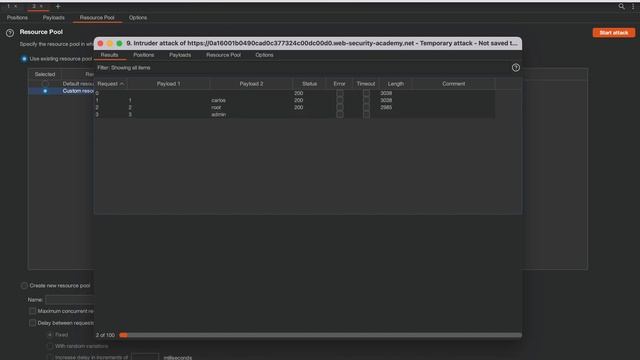Image resolution: width=640 pixels, height=360 pixels.
Task: Maximize the Intruder attack window
Action: pos(119,43)
